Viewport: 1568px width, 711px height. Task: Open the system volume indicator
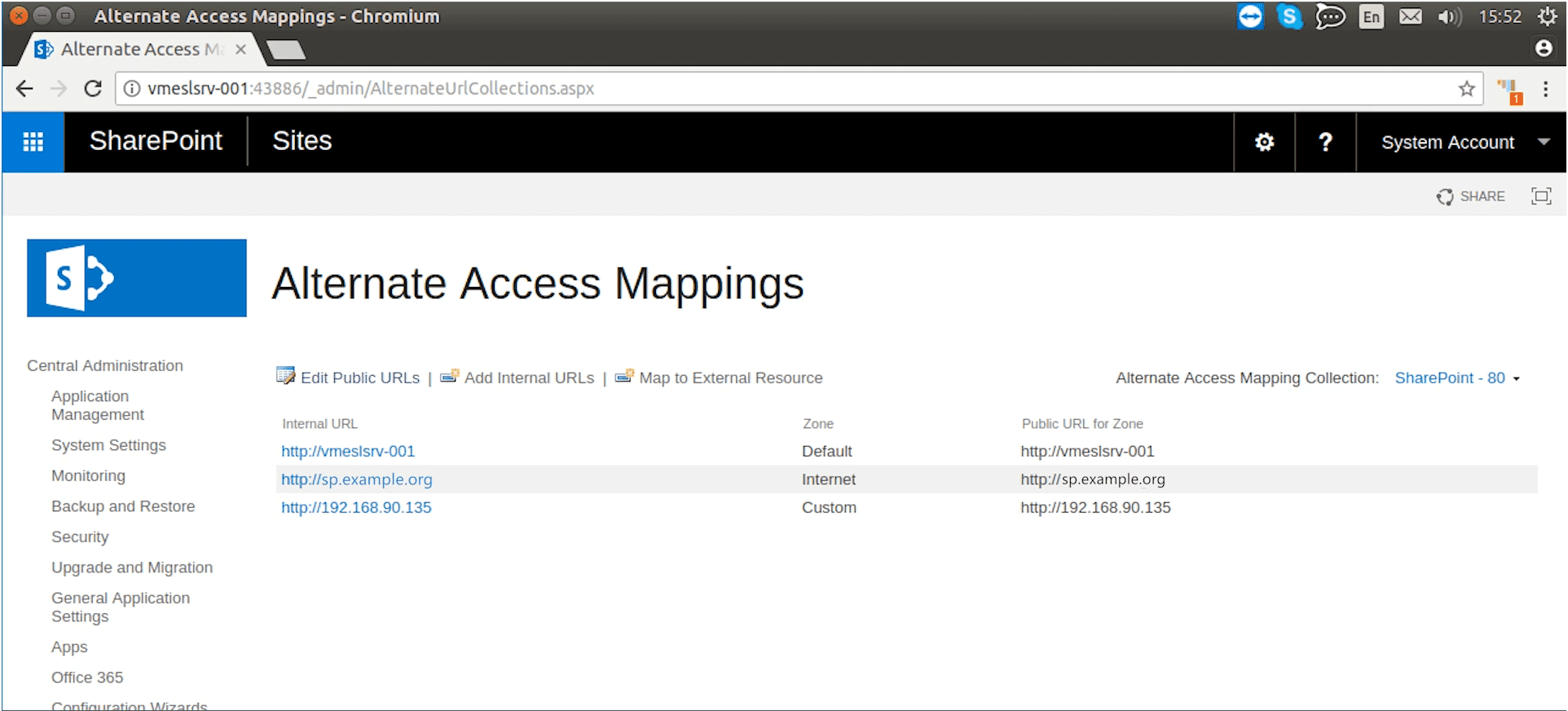pos(1449,16)
